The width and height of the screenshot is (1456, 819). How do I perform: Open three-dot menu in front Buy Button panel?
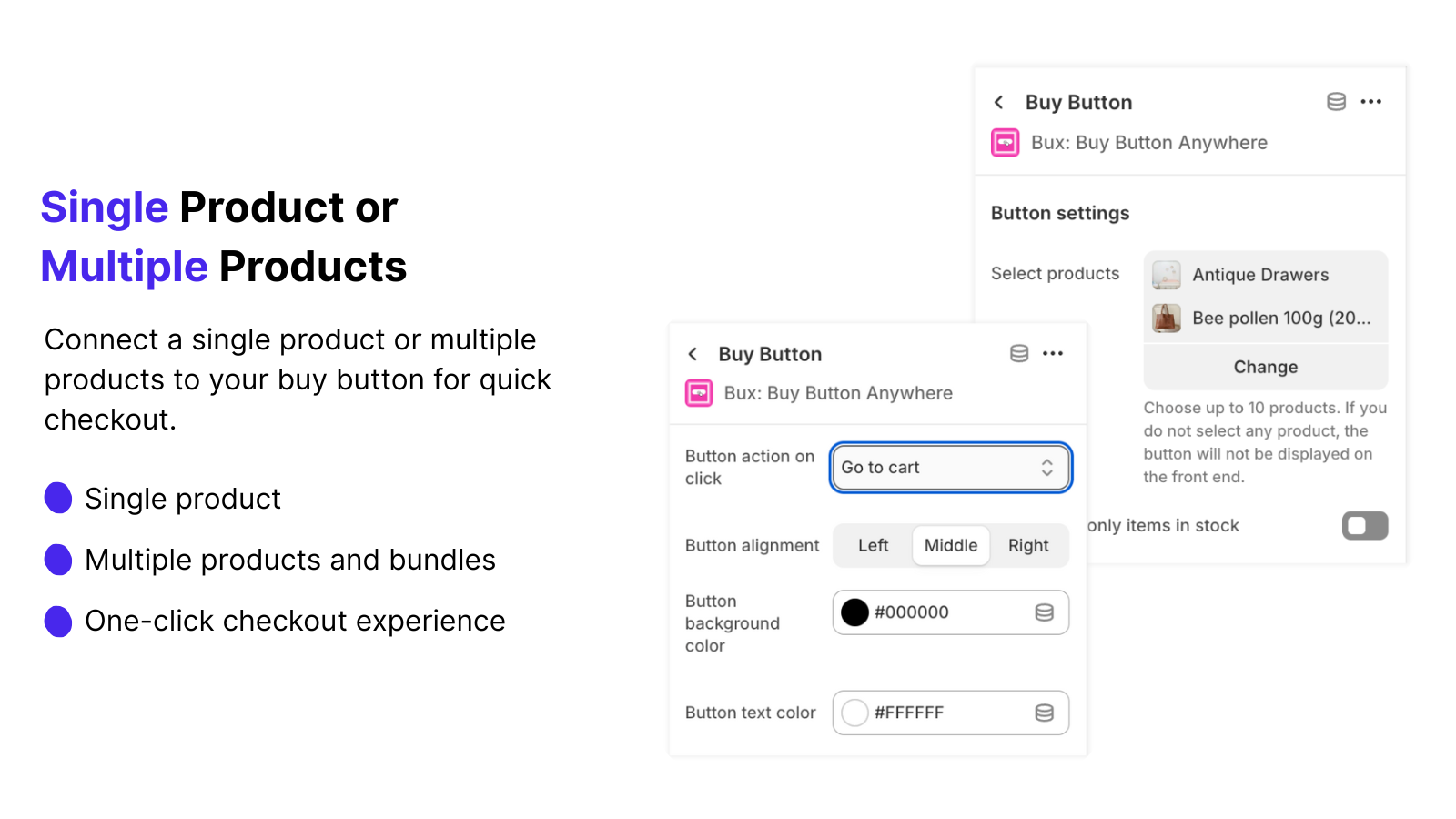[x=1053, y=353]
